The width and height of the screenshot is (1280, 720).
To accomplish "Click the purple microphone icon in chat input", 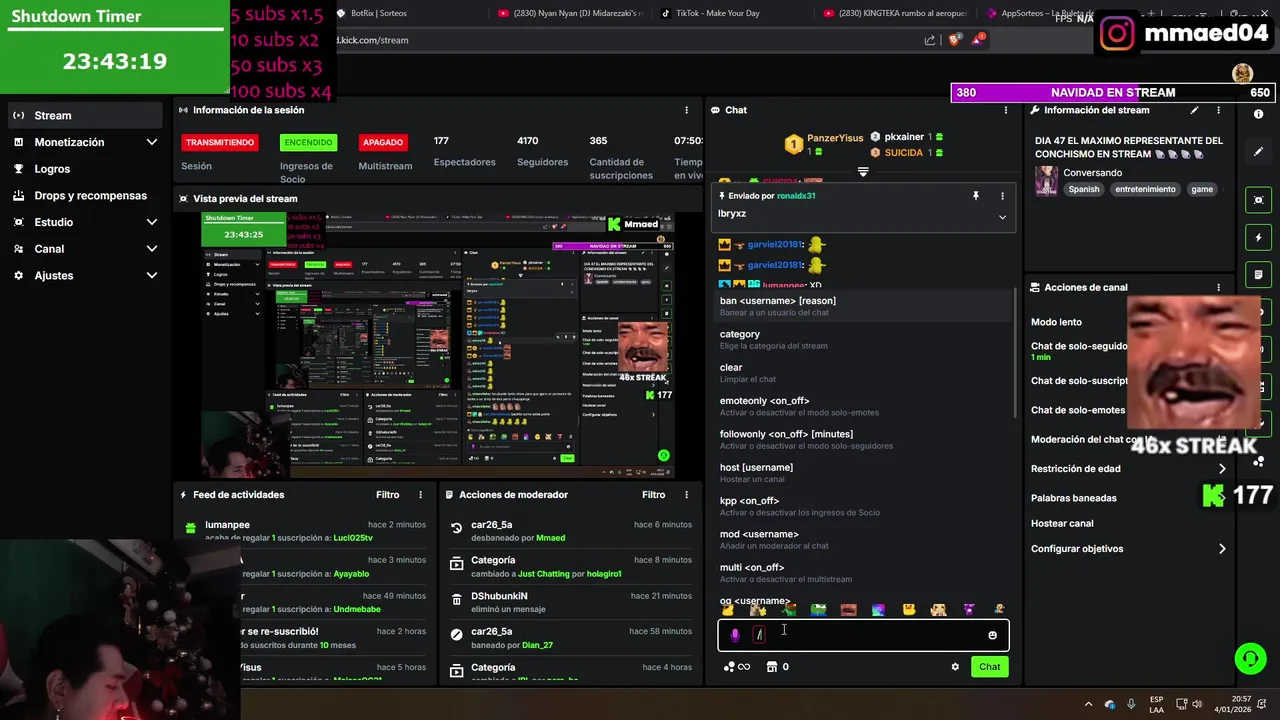I will tap(735, 635).
